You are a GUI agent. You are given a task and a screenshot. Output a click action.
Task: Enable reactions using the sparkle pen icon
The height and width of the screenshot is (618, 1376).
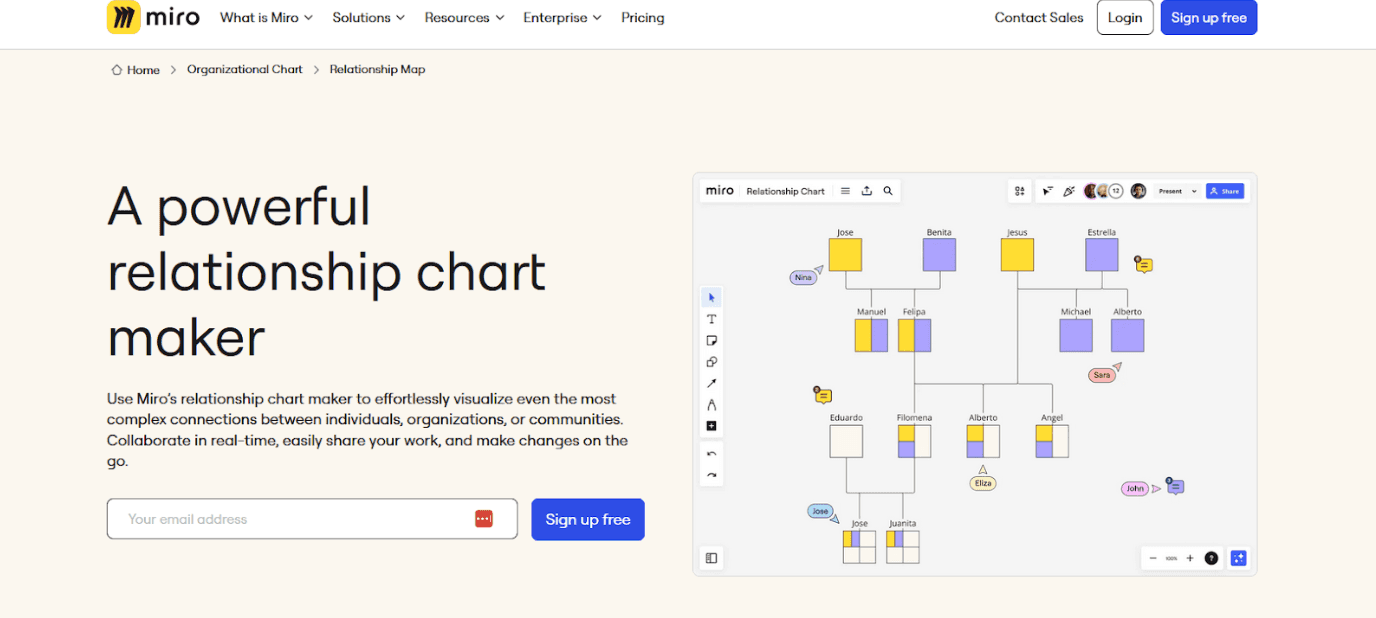[x=1068, y=190]
